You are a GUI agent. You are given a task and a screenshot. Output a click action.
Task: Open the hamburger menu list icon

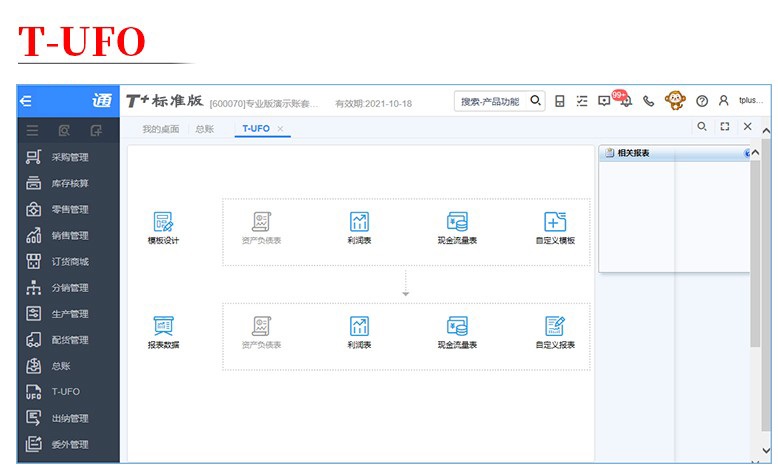(x=32, y=131)
